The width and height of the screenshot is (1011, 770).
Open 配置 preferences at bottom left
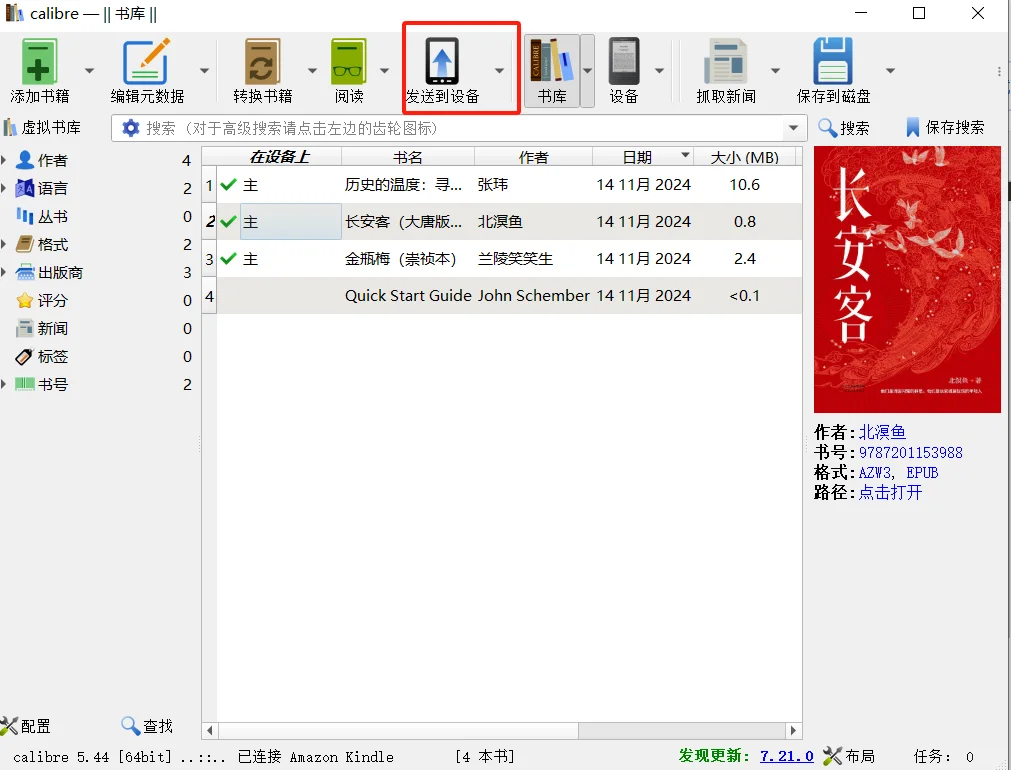26,726
